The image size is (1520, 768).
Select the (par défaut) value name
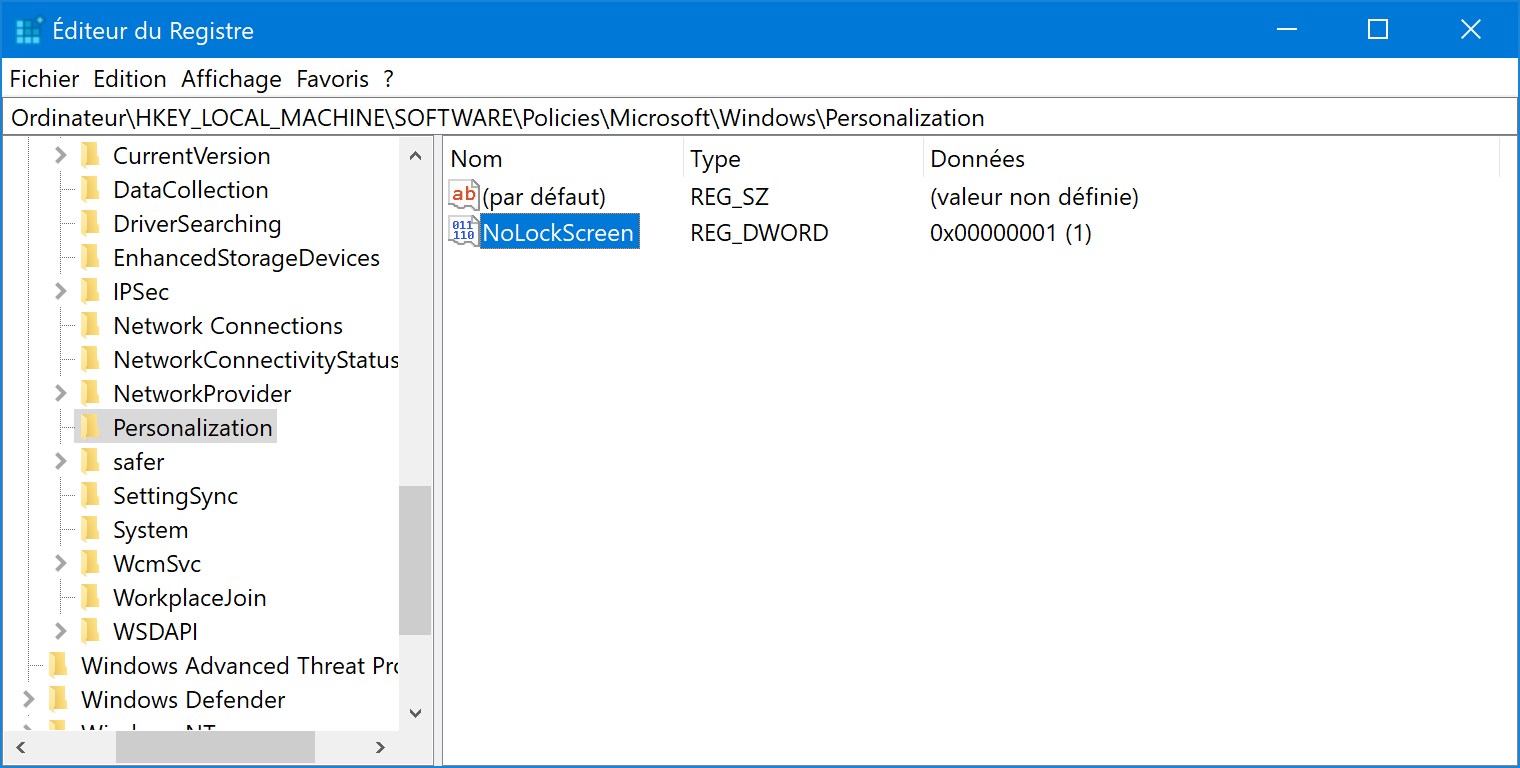[544, 197]
